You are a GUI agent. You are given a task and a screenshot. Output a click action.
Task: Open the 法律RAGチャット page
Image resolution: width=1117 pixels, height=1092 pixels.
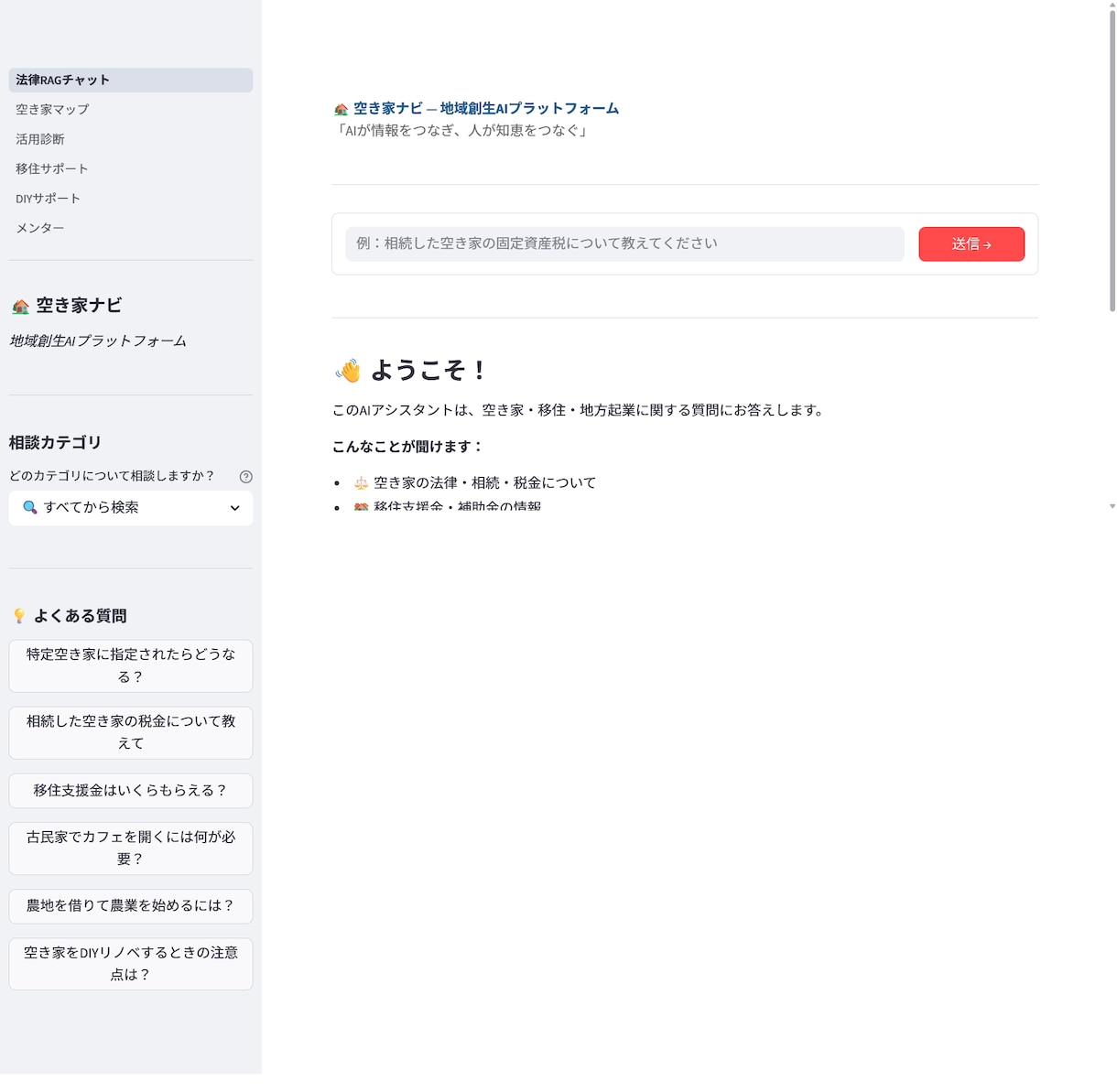click(x=131, y=81)
